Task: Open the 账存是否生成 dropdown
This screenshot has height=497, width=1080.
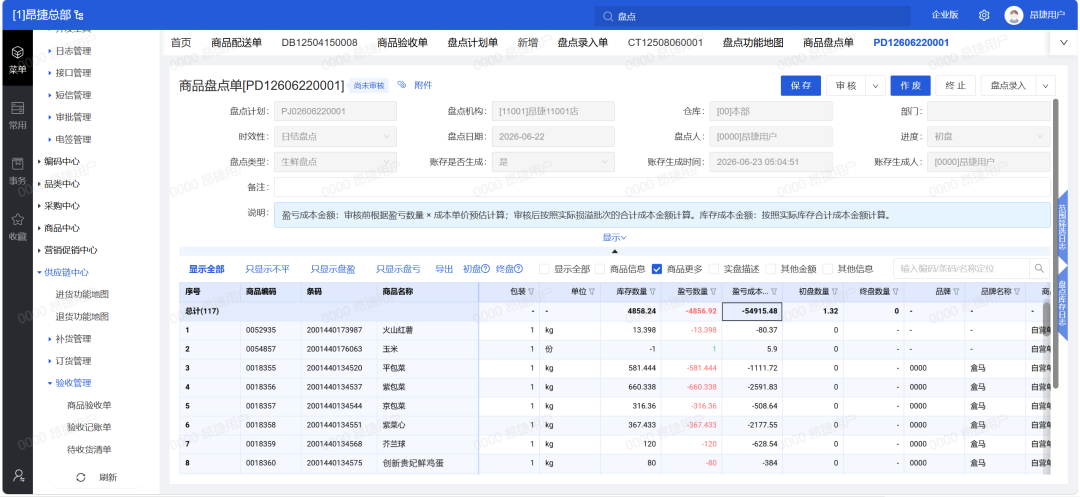Action: click(553, 162)
